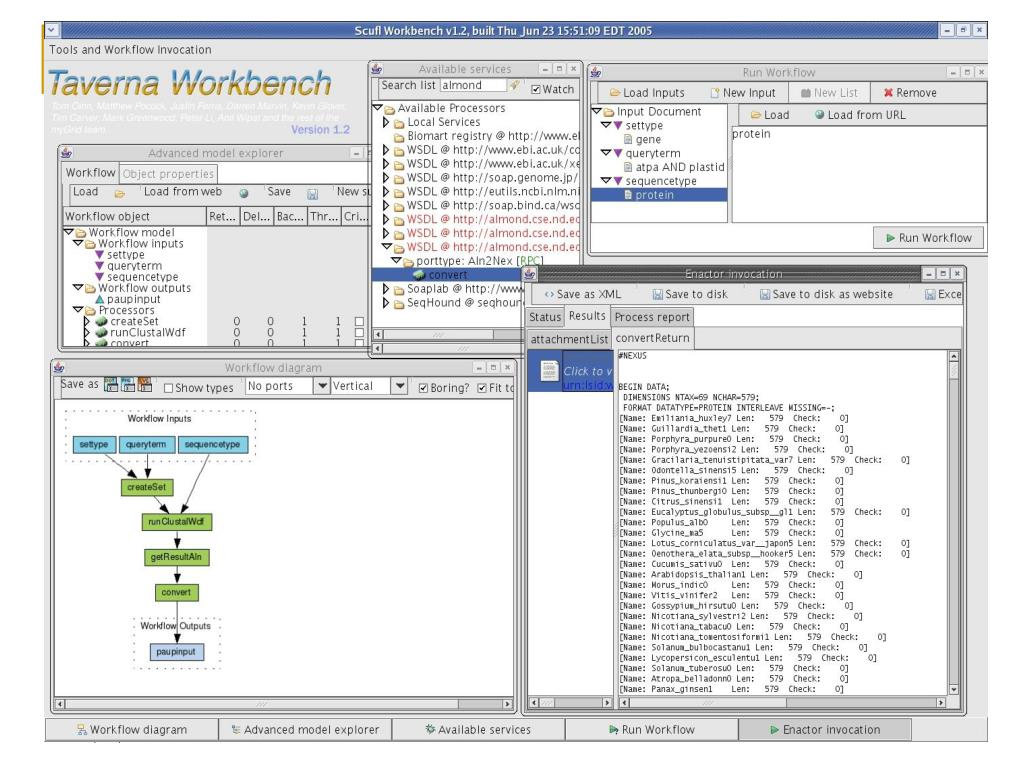Click the DOT save icon in Workflow diagram

coord(111,385)
